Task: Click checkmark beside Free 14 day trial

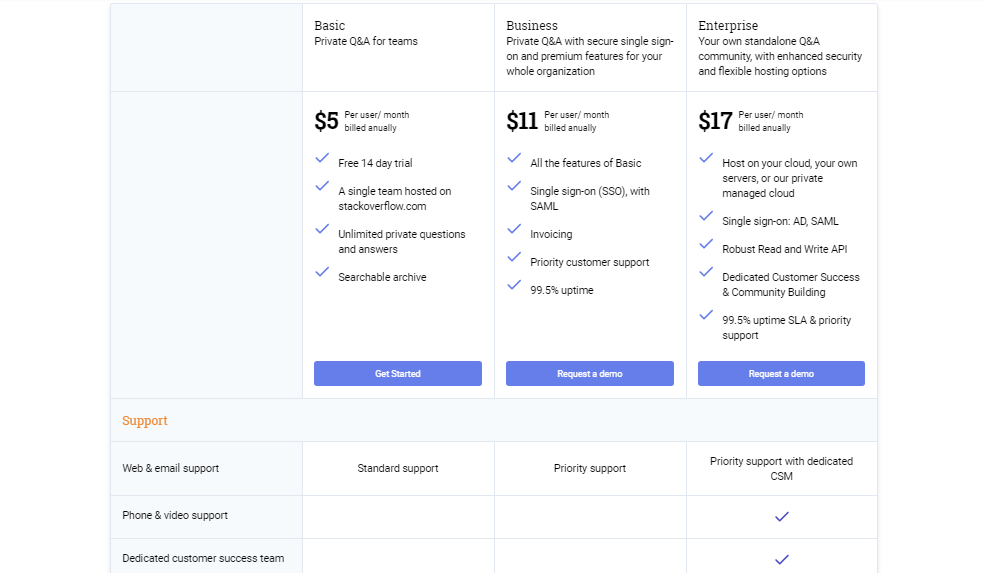Action: click(x=322, y=158)
